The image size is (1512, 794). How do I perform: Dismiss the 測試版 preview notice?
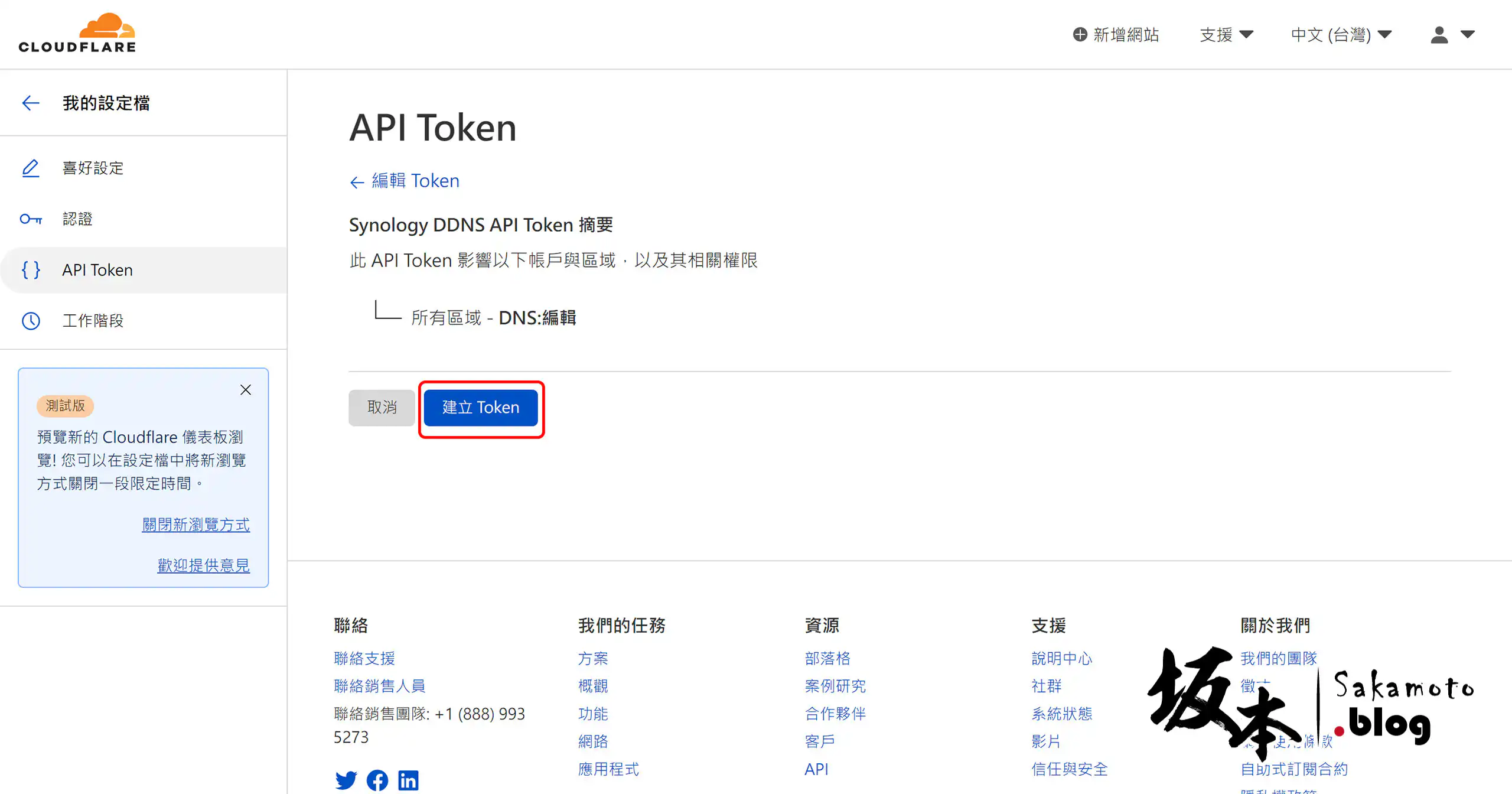tap(246, 390)
